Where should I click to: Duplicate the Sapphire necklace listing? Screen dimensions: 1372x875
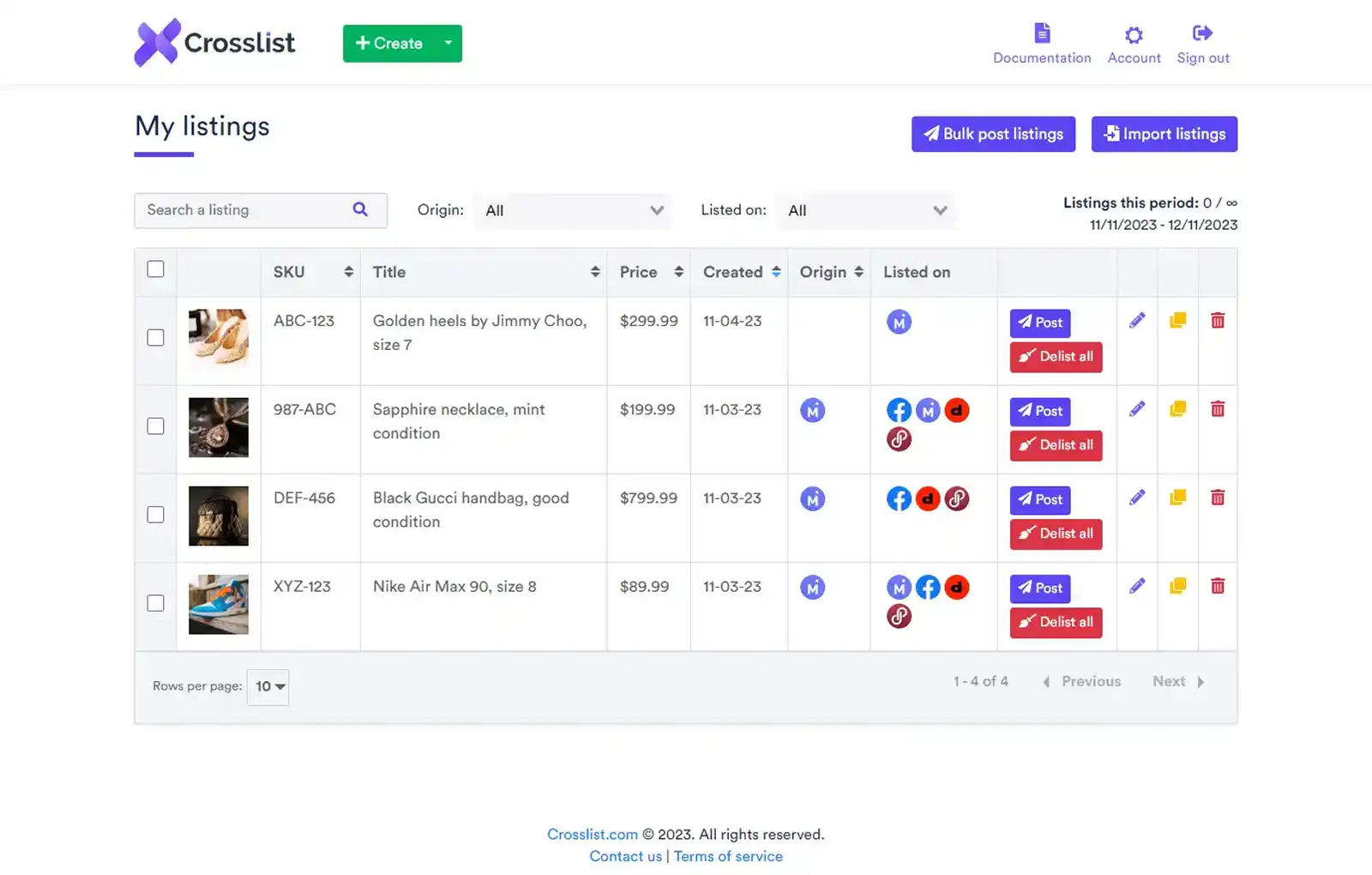point(1177,408)
